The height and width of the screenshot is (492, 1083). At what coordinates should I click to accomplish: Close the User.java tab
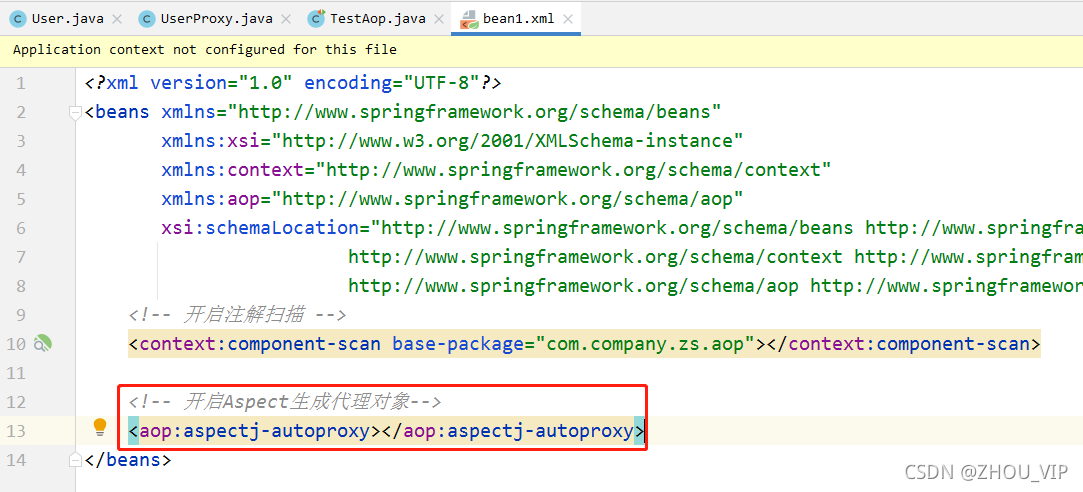click(117, 19)
